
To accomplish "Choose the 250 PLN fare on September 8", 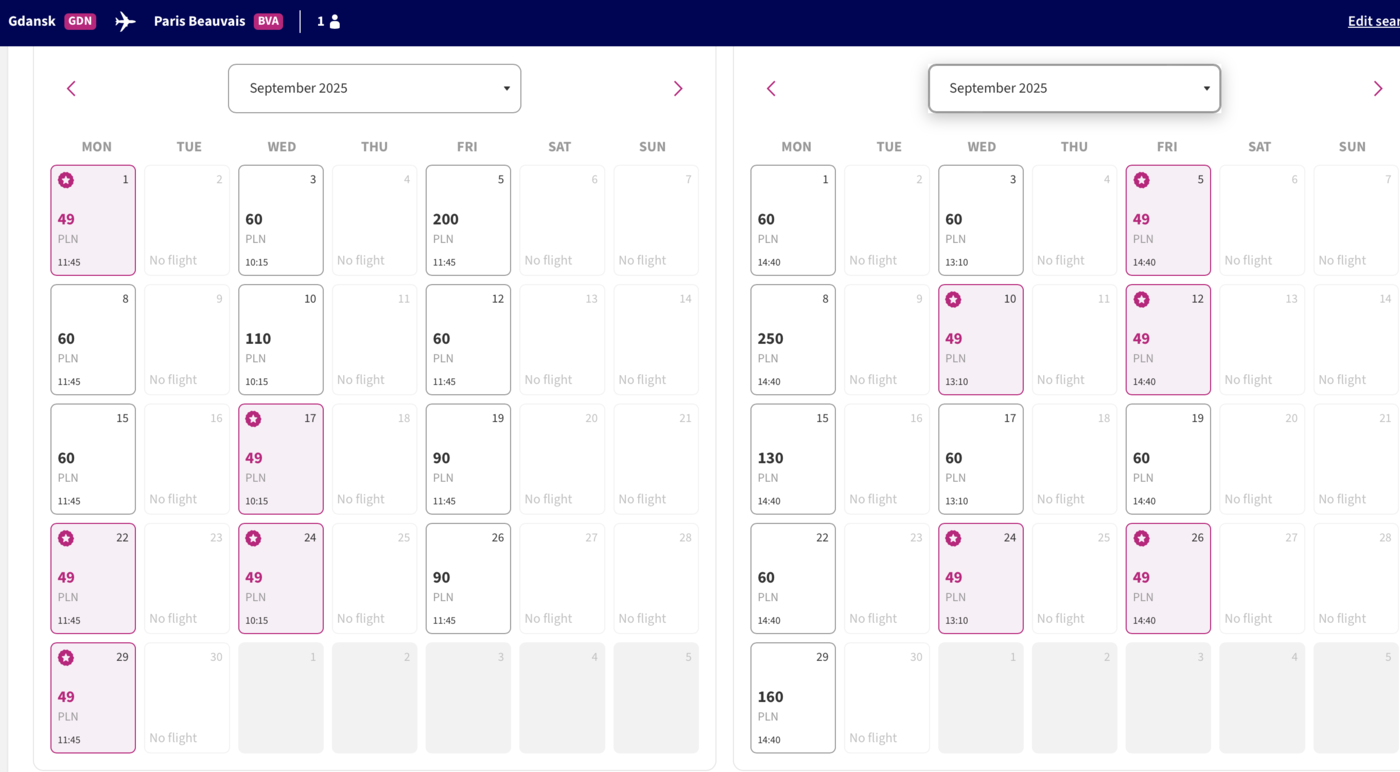I will (793, 340).
